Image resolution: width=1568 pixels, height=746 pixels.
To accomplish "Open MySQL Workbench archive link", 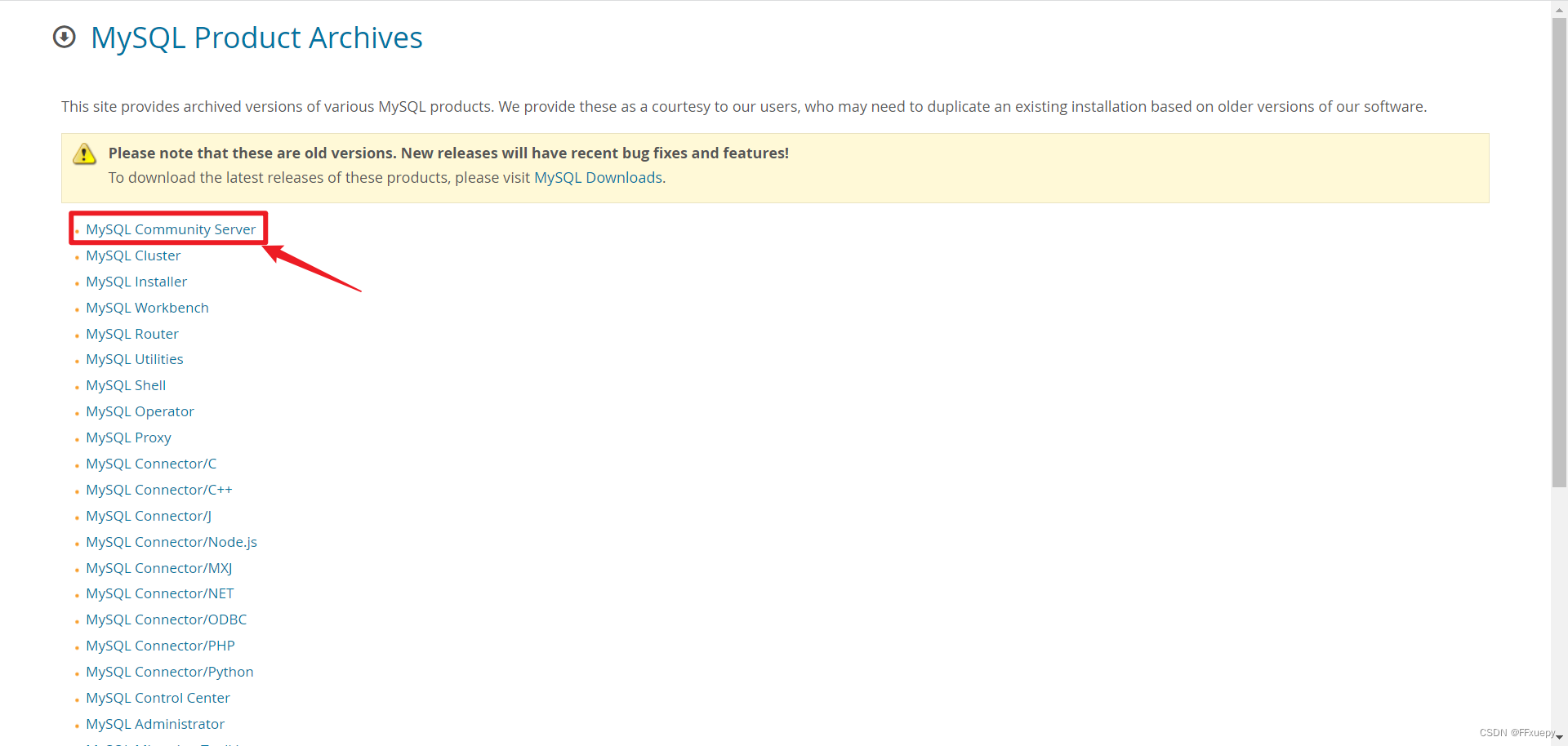I will [147, 308].
